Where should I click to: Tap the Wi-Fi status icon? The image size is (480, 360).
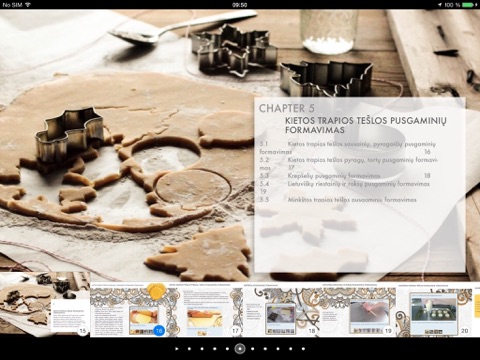tap(28, 5)
